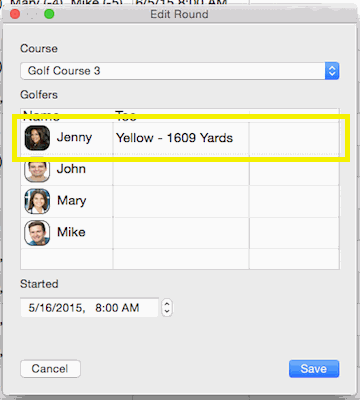Click the Started date and time field
Viewport: 360px width, 400px height.
(x=89, y=307)
